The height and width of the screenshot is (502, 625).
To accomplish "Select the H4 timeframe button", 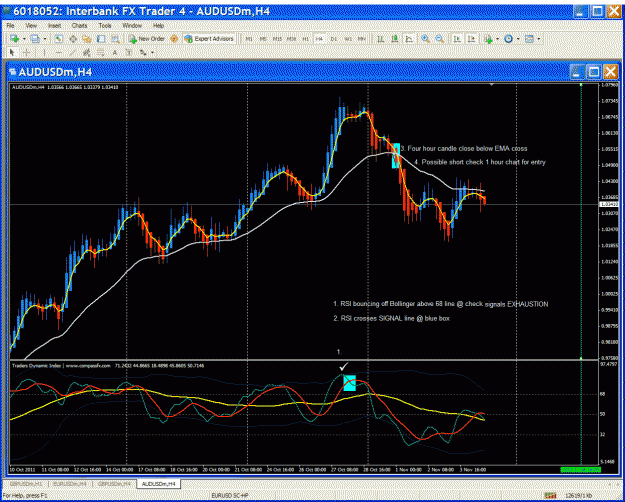I will (319, 39).
